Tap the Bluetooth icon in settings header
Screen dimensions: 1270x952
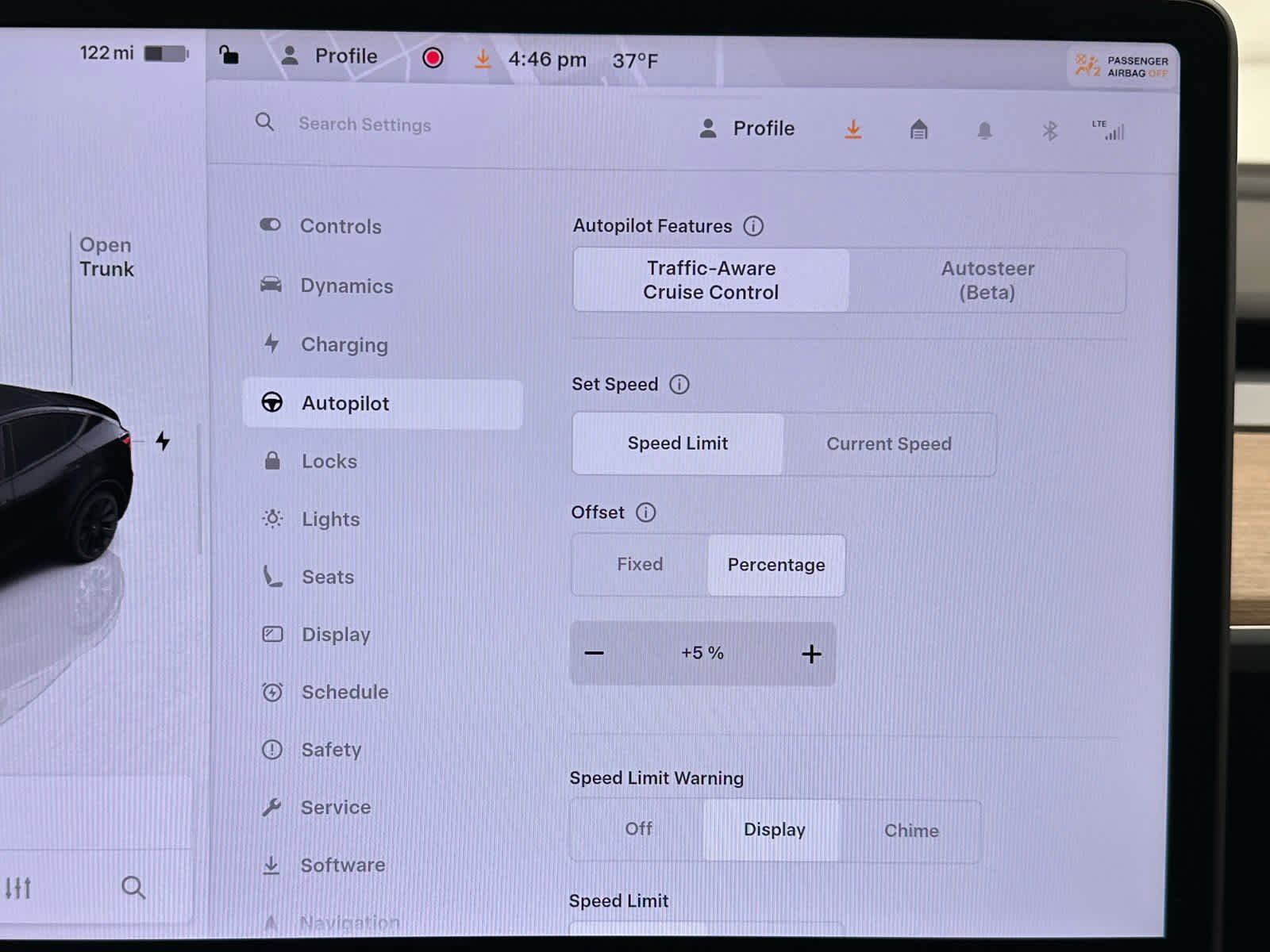click(x=1049, y=131)
